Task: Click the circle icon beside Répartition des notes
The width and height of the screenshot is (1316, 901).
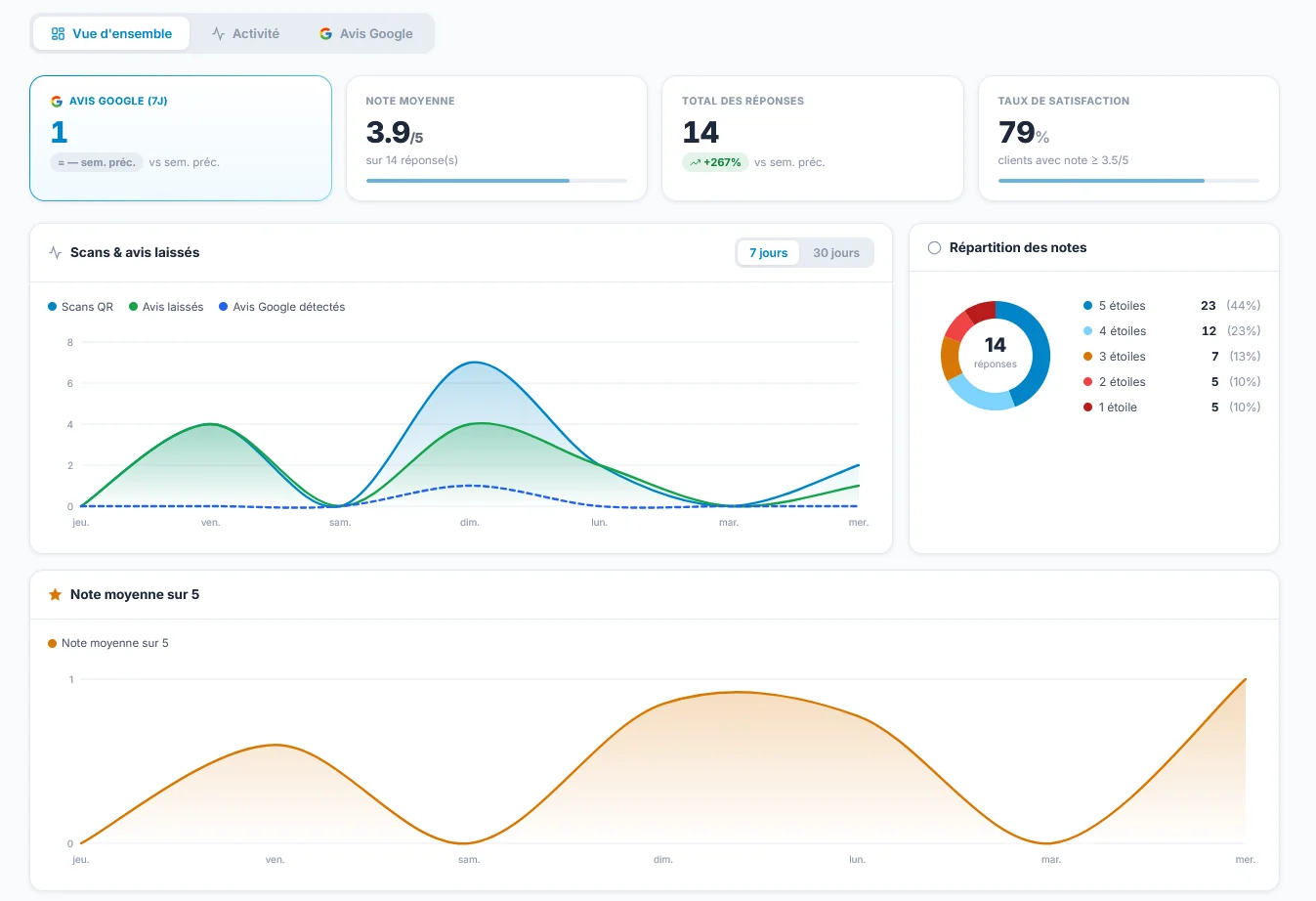Action: (934, 247)
